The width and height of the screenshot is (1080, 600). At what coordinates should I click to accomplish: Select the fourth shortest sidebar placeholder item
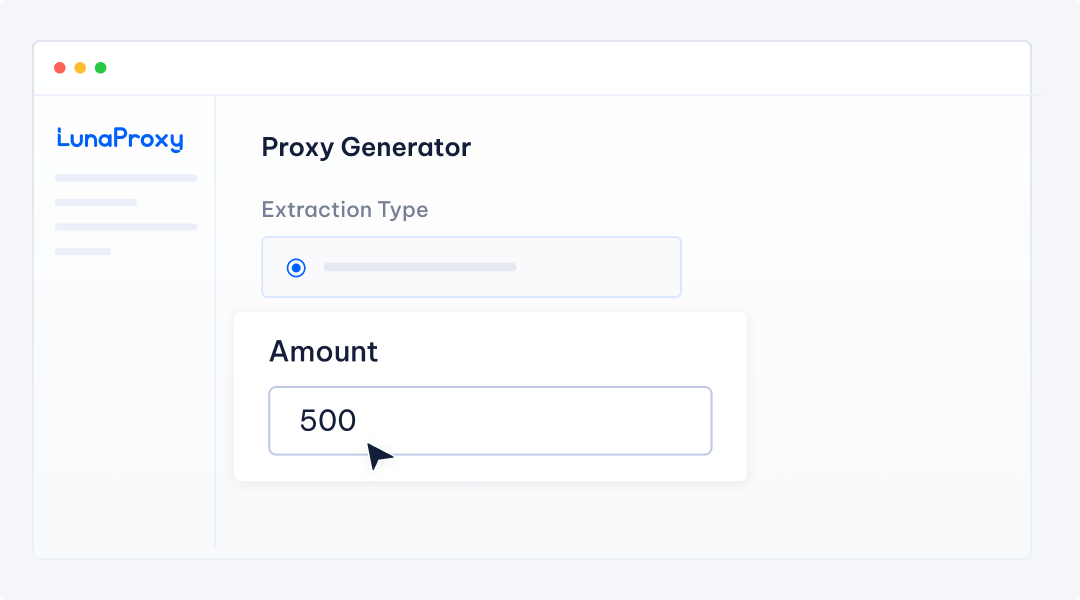(83, 251)
